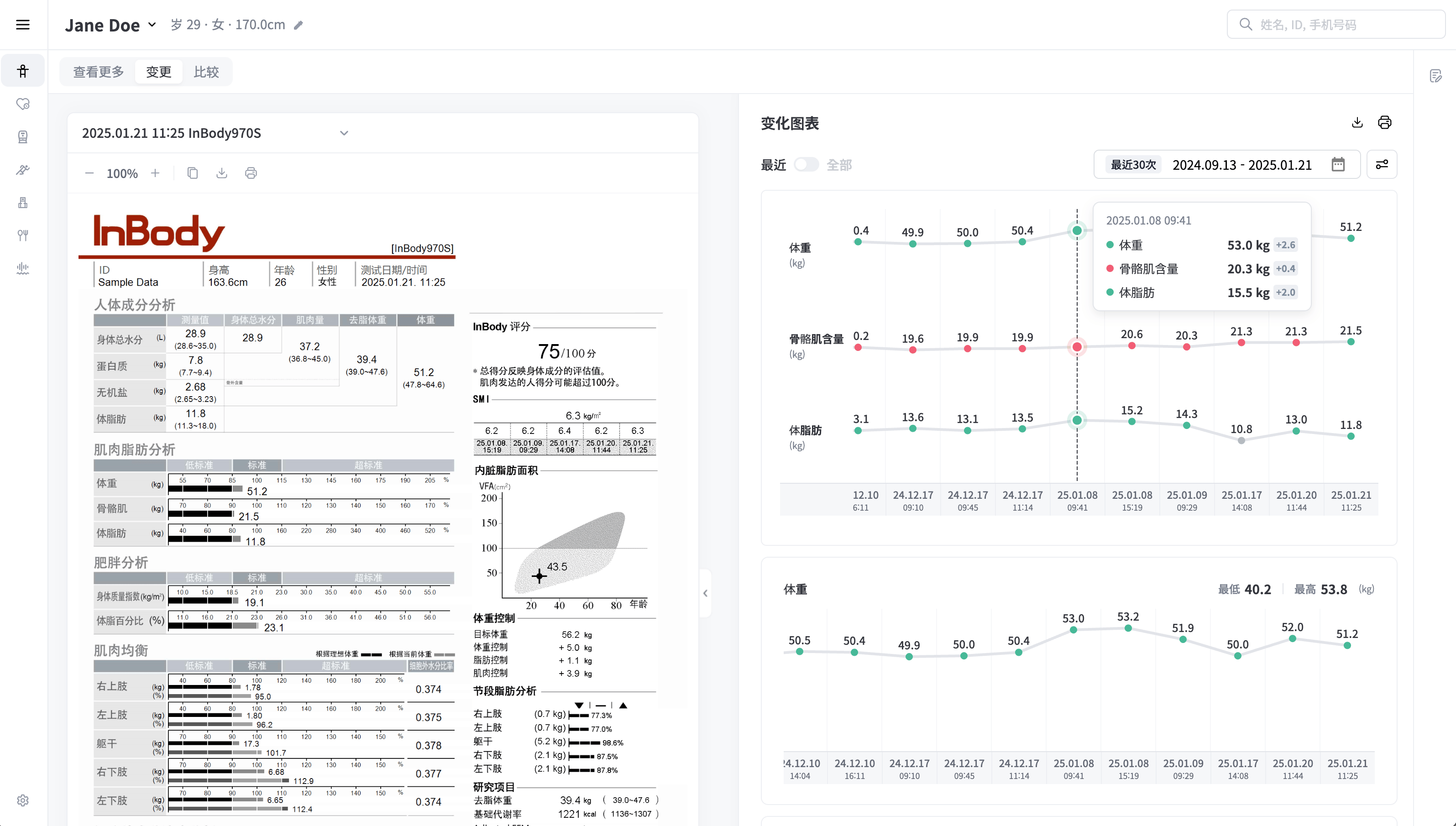This screenshot has width=1456, height=826.
Task: Switch to the 查看更多 tab
Action: 98,72
